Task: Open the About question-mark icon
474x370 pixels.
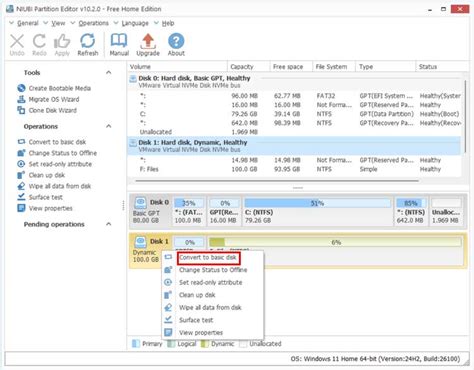Action: [176, 41]
